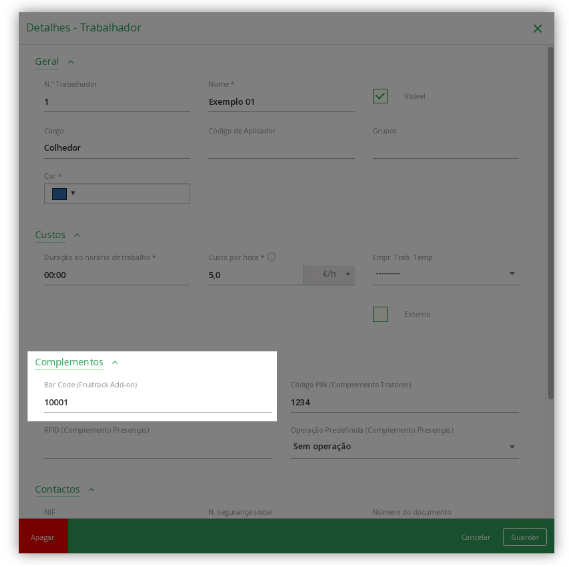Click the Código de Aplicador field

coord(281,149)
